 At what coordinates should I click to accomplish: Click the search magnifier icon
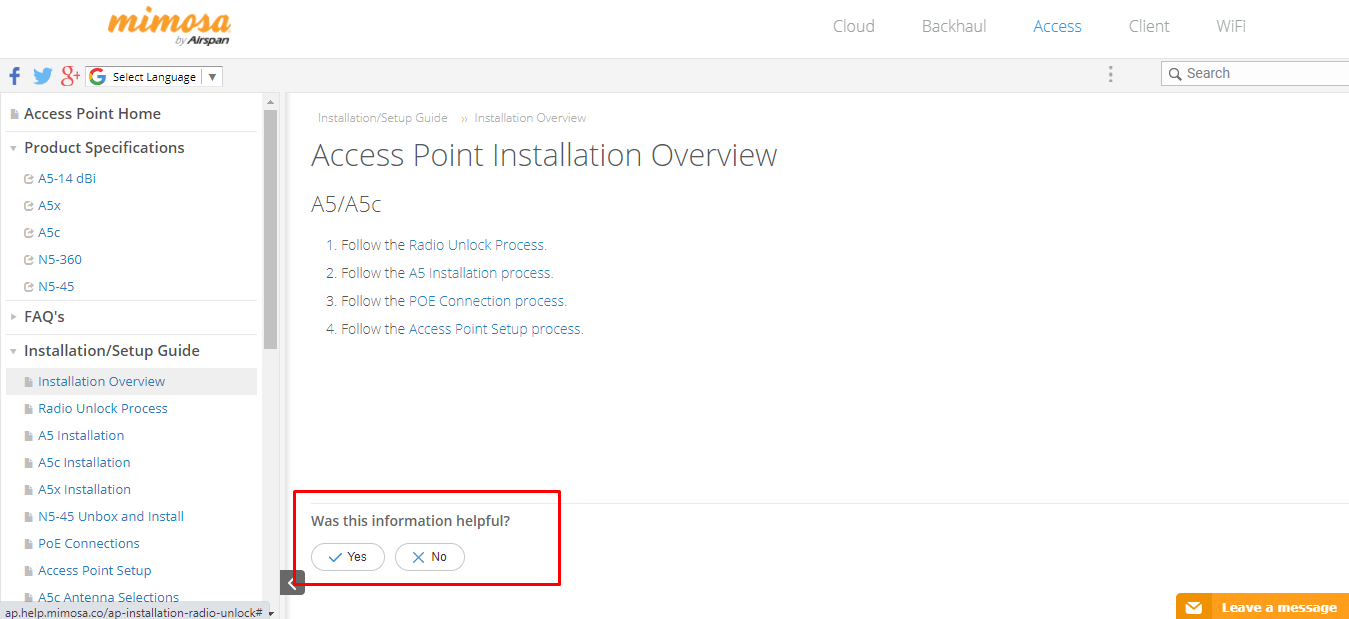(1174, 74)
